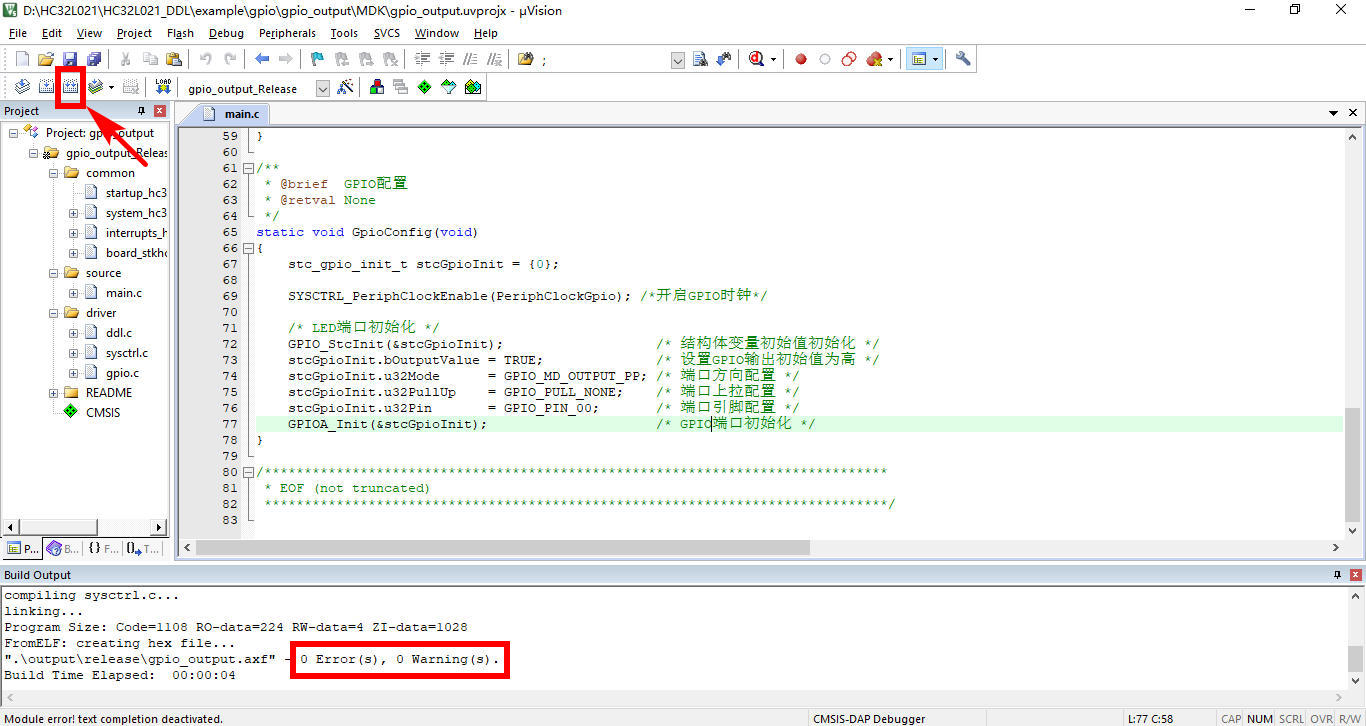
Task: Expand the README folder
Action: [x=53, y=393]
